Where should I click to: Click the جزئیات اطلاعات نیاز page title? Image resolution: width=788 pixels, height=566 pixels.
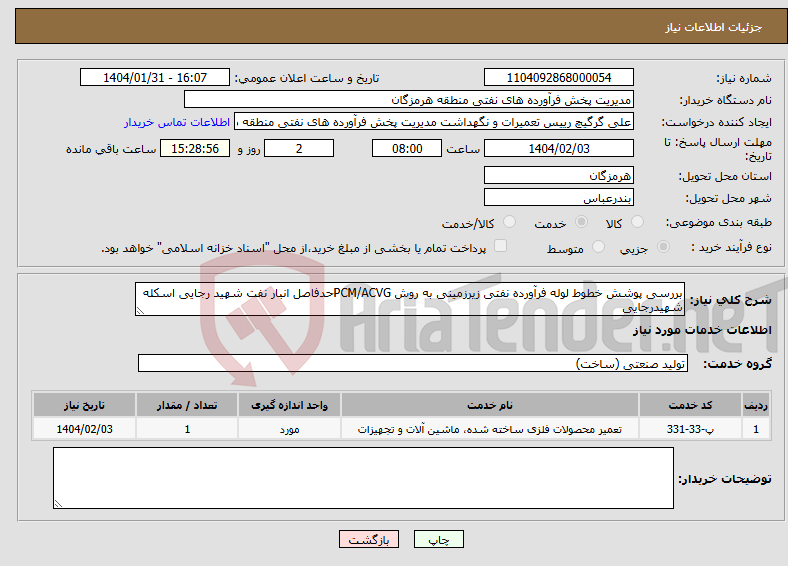(714, 27)
